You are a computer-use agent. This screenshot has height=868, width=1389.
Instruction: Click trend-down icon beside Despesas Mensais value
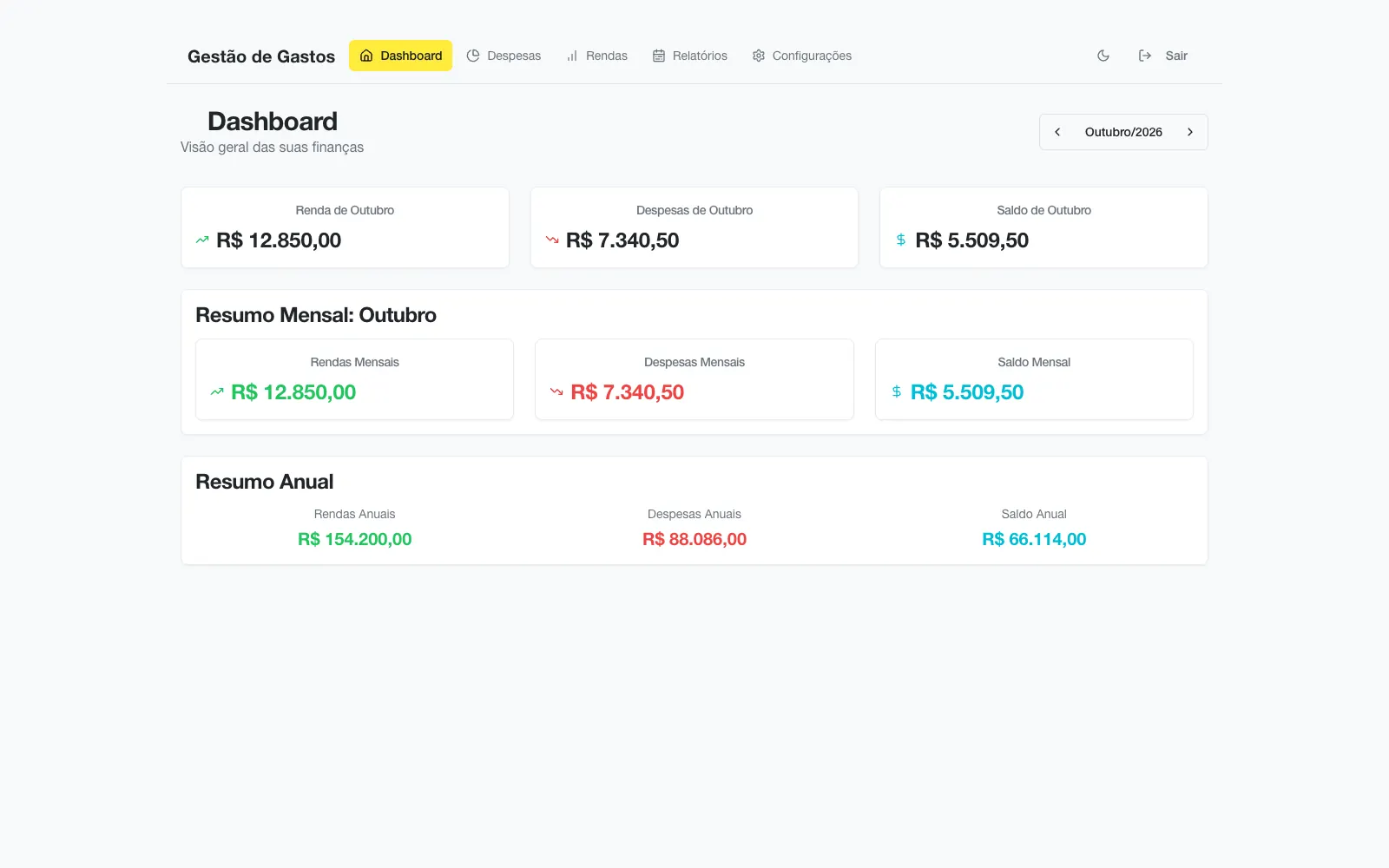pyautogui.click(x=556, y=391)
